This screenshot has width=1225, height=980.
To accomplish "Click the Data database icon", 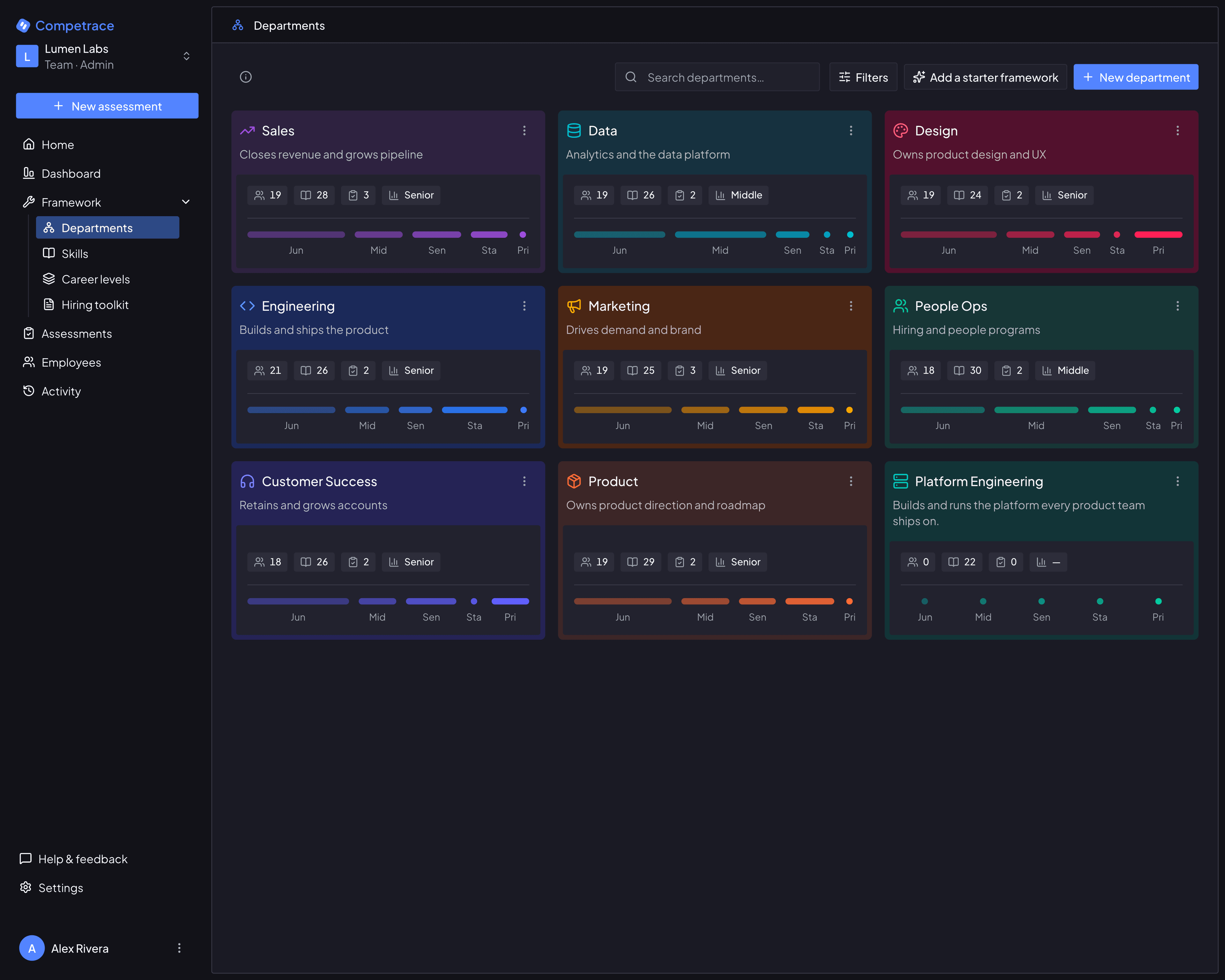I will (x=574, y=131).
